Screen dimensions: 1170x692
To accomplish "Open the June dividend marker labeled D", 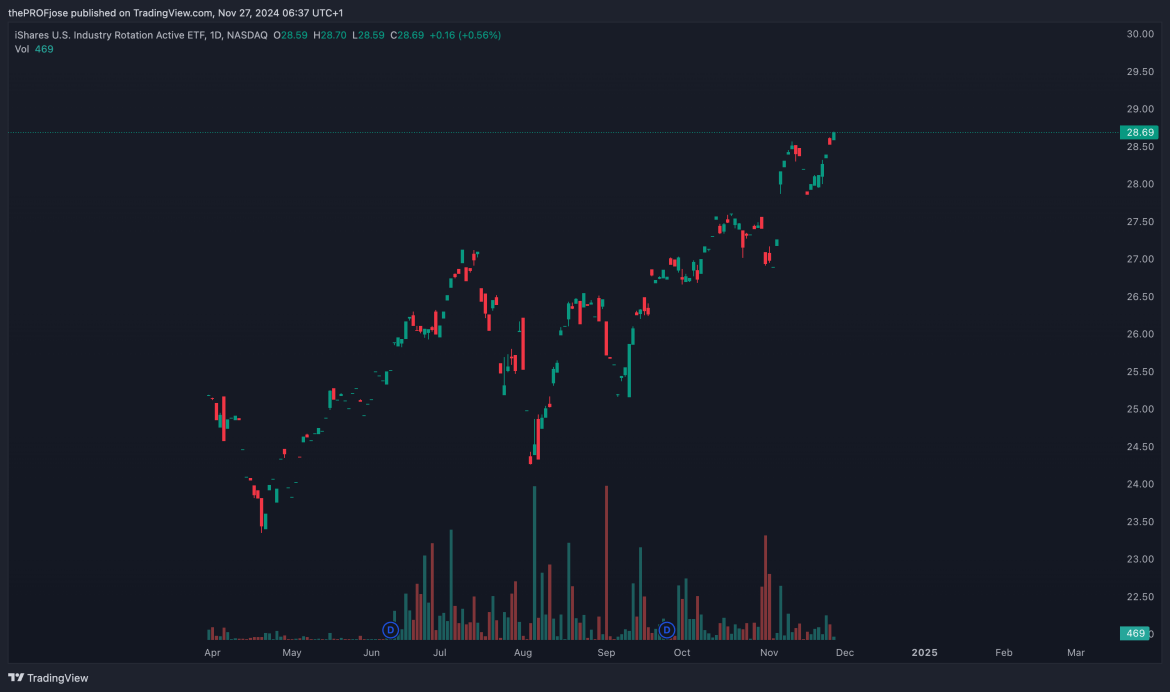I will pos(391,629).
